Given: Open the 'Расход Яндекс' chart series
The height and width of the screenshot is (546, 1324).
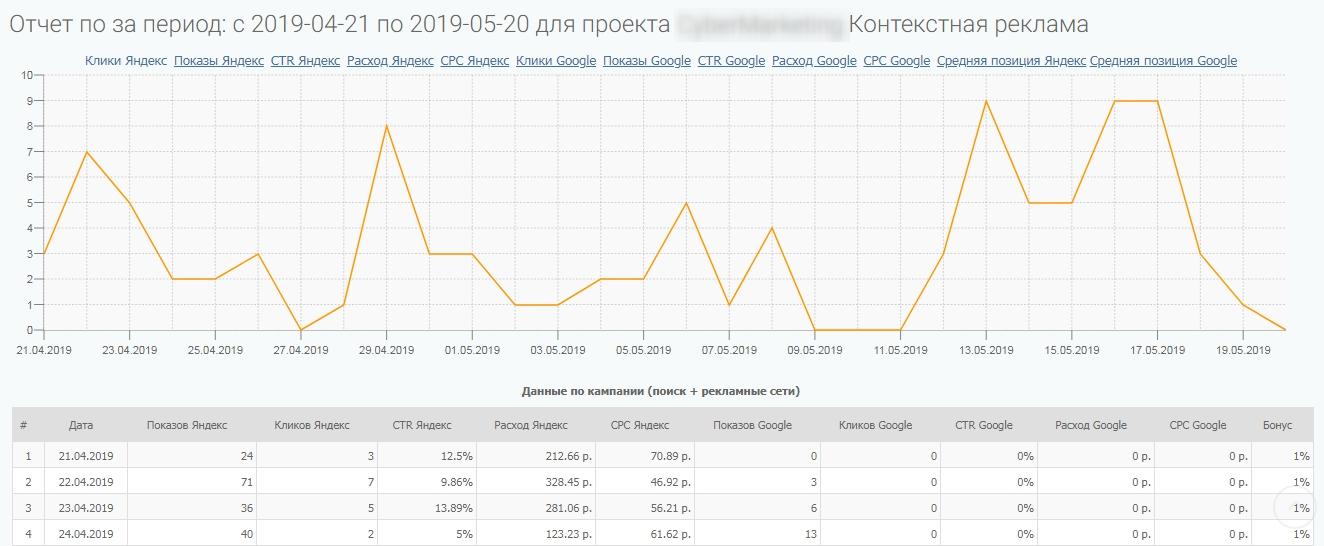Looking at the screenshot, I should pos(390,61).
